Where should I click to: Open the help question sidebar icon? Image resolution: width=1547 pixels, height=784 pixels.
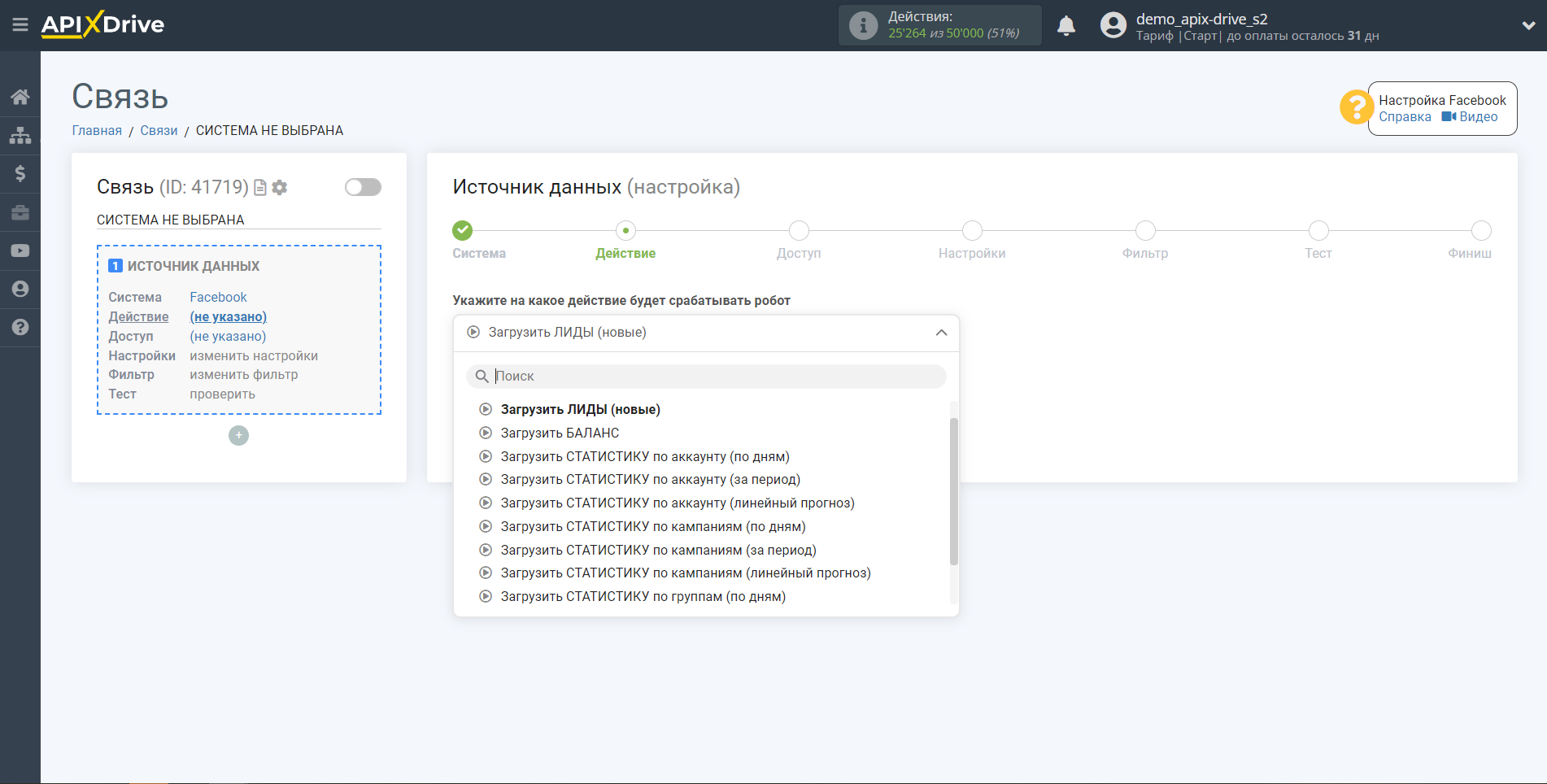pos(20,327)
